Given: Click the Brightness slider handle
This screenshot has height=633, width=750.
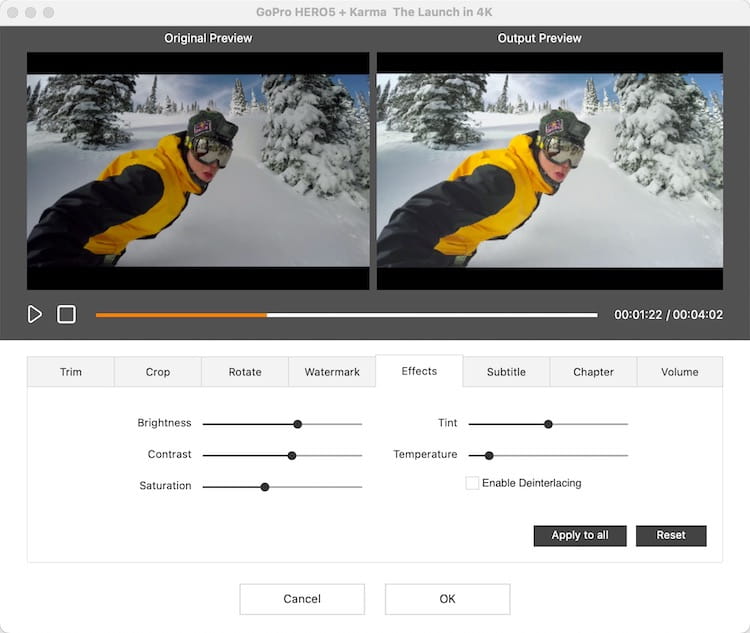Looking at the screenshot, I should click(x=298, y=424).
